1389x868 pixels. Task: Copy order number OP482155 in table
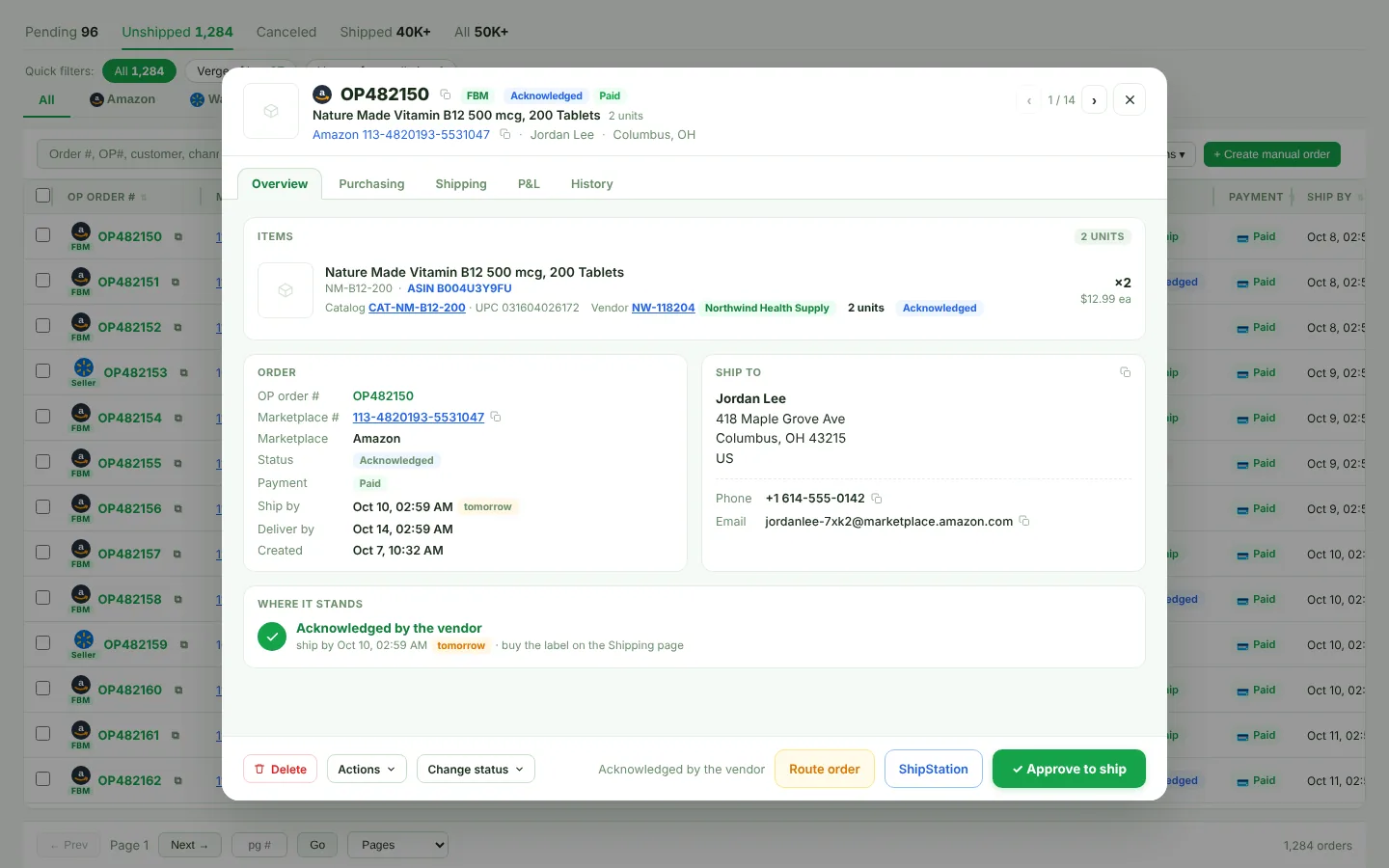tap(177, 464)
